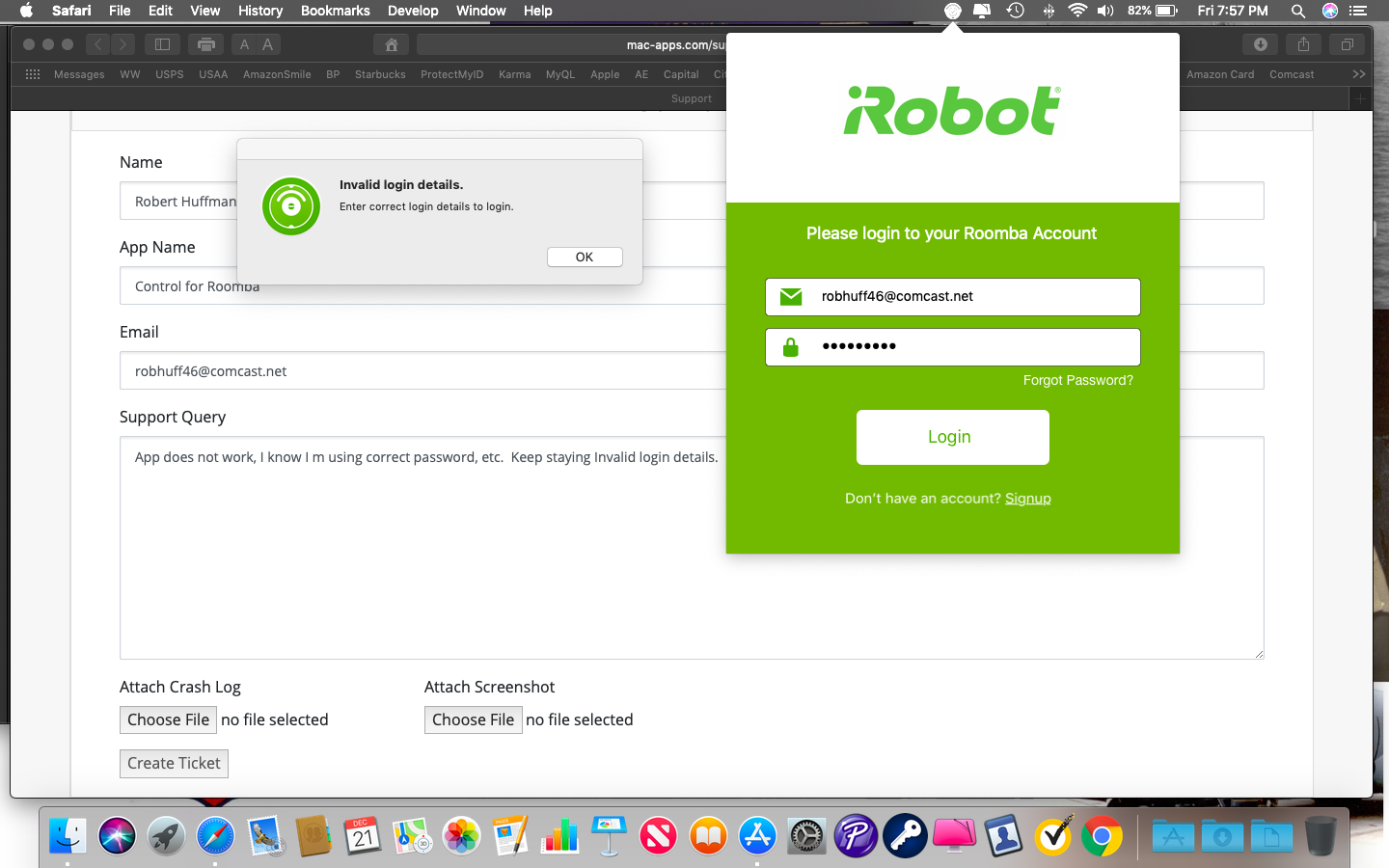Expand the Favorites bar overflow chevron
Image resolution: width=1389 pixels, height=868 pixels.
click(1359, 74)
